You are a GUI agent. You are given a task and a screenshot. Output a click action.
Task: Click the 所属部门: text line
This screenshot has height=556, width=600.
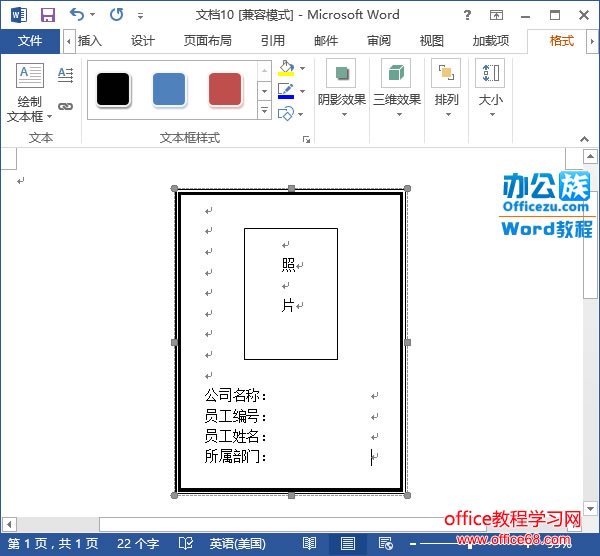point(235,456)
